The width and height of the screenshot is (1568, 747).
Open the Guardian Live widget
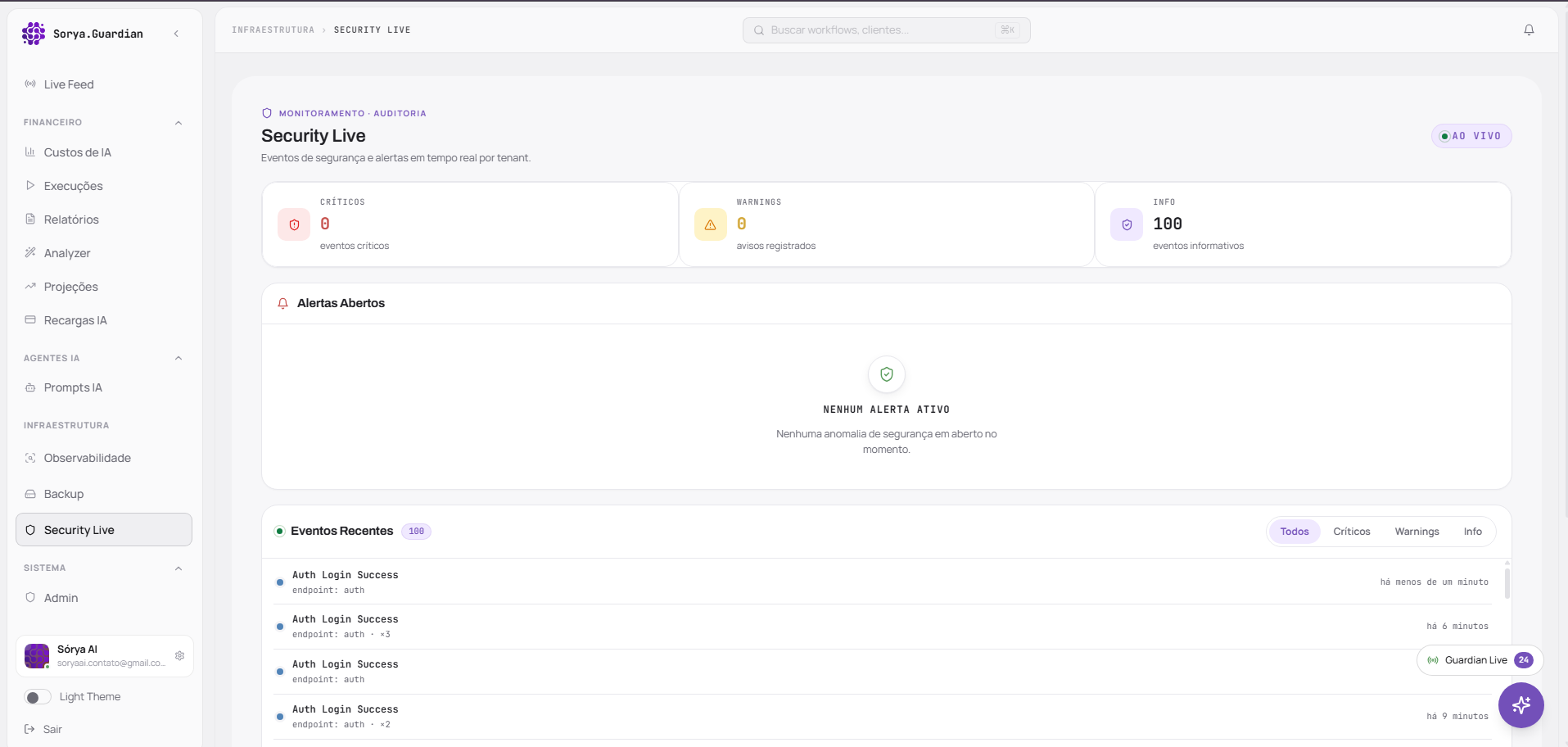(1480, 660)
